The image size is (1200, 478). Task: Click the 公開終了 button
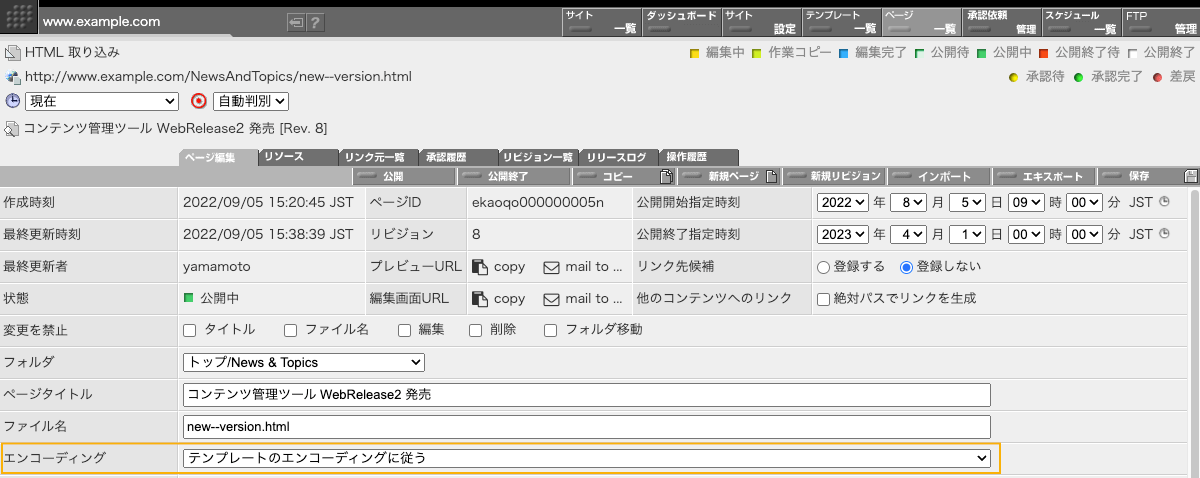[x=514, y=176]
